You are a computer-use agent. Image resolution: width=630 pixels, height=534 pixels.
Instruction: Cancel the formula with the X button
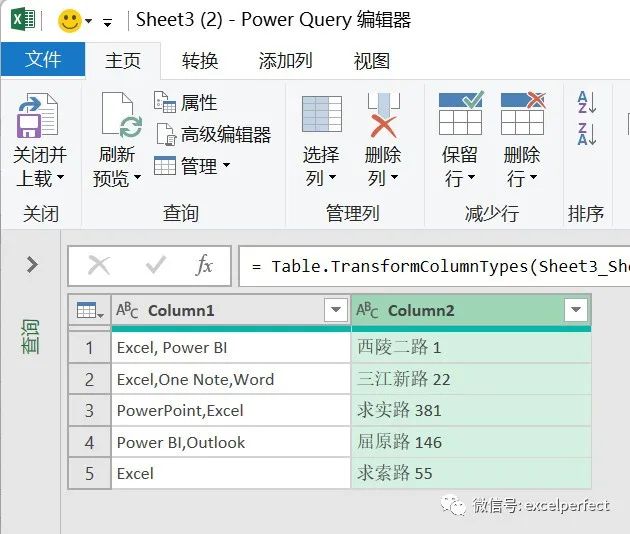tap(99, 266)
